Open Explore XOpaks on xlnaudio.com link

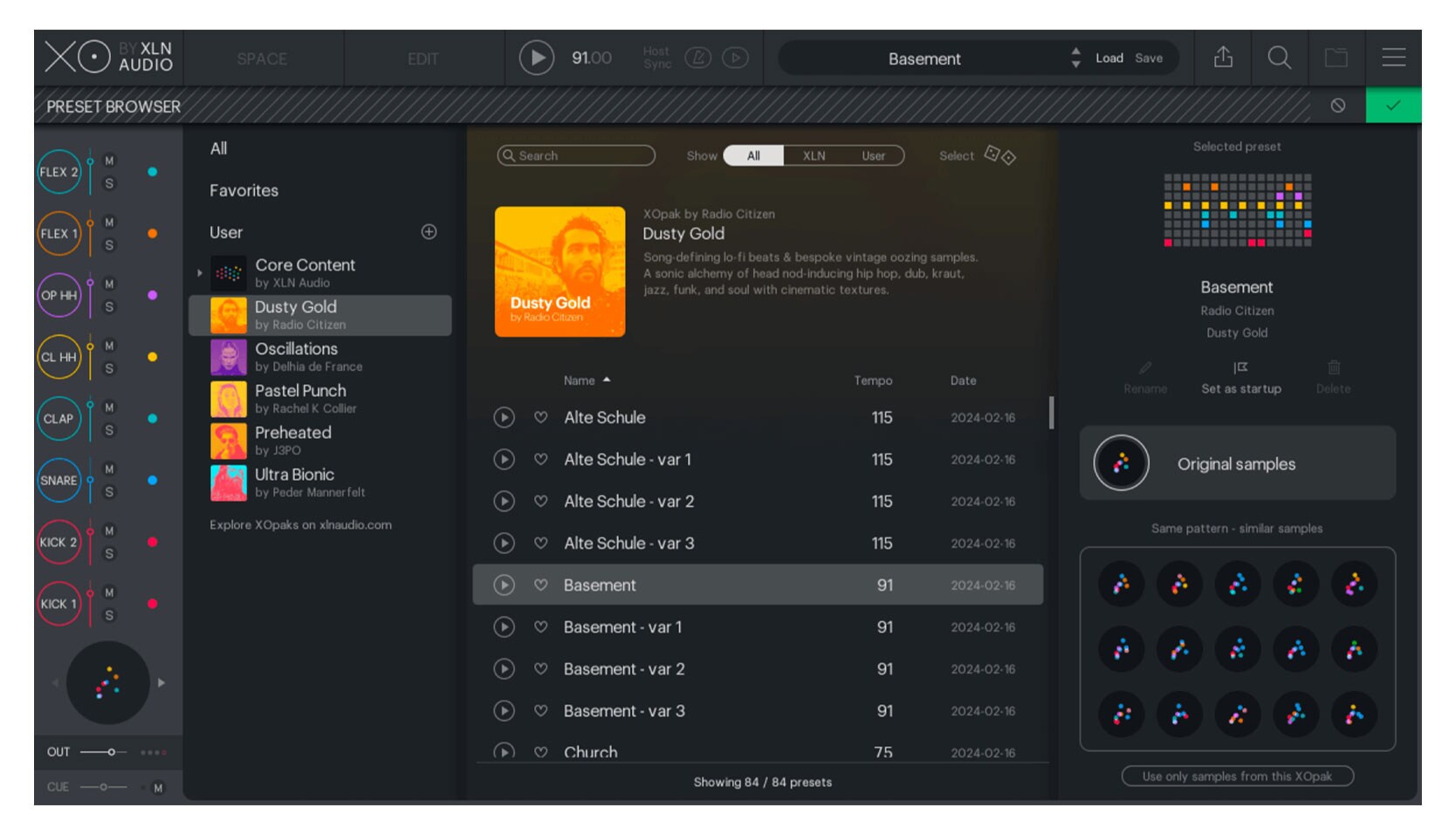click(x=300, y=525)
